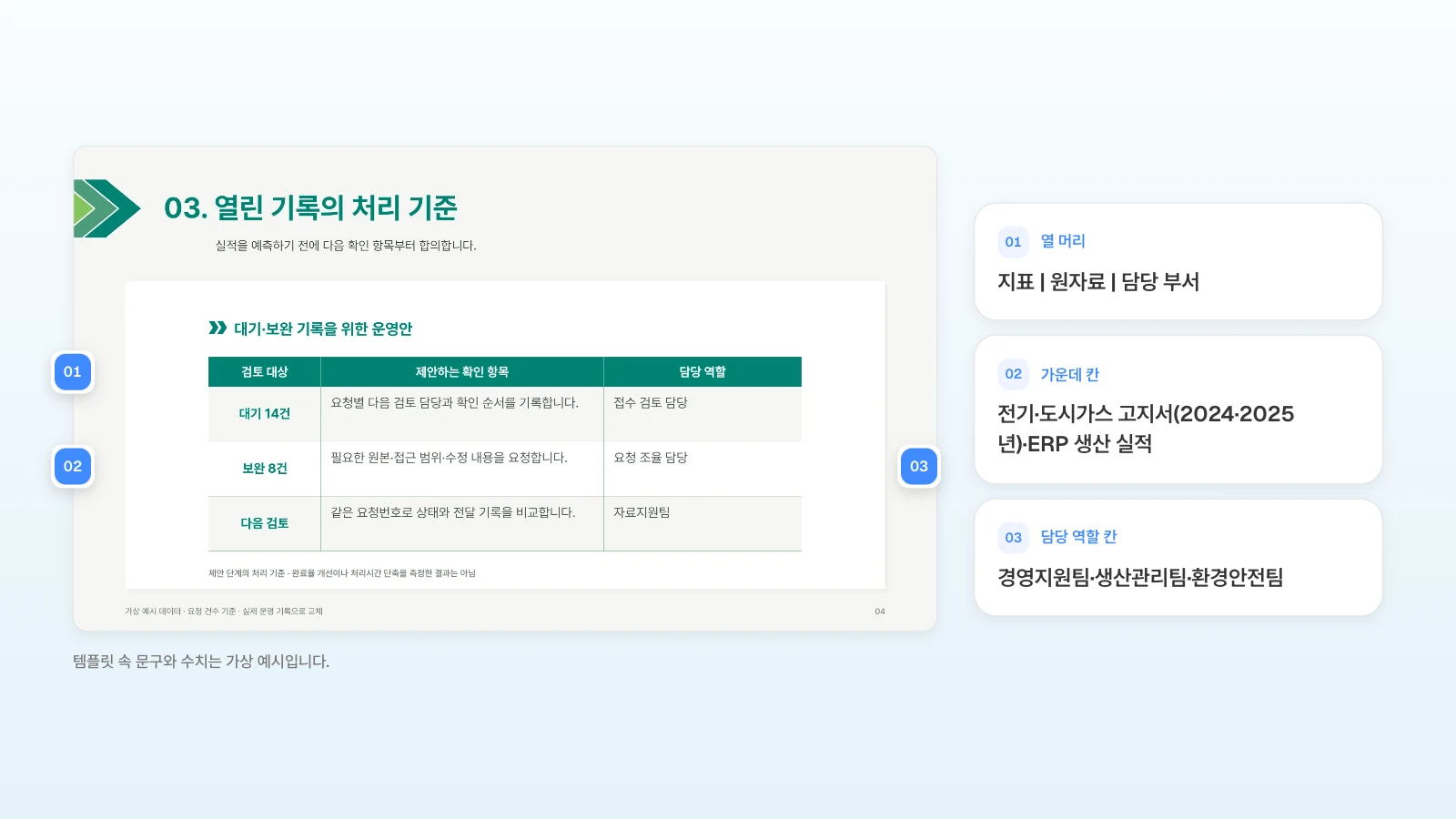Click the caption 템플릿 속 문구와 수치는 가상 예시입니다.
The width and height of the screenshot is (1456, 819).
tap(201, 662)
